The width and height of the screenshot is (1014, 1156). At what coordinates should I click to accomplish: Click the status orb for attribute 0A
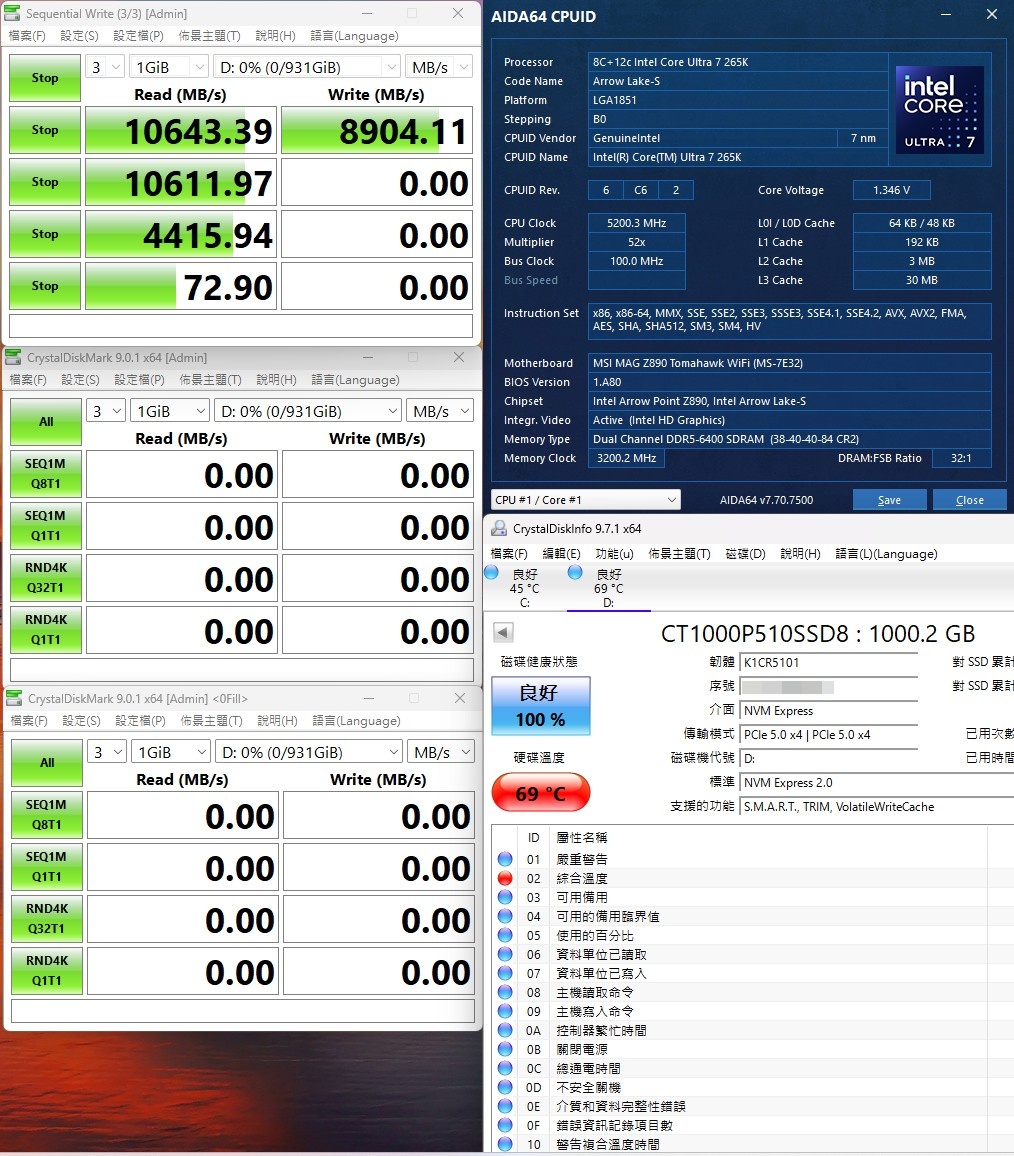505,1030
